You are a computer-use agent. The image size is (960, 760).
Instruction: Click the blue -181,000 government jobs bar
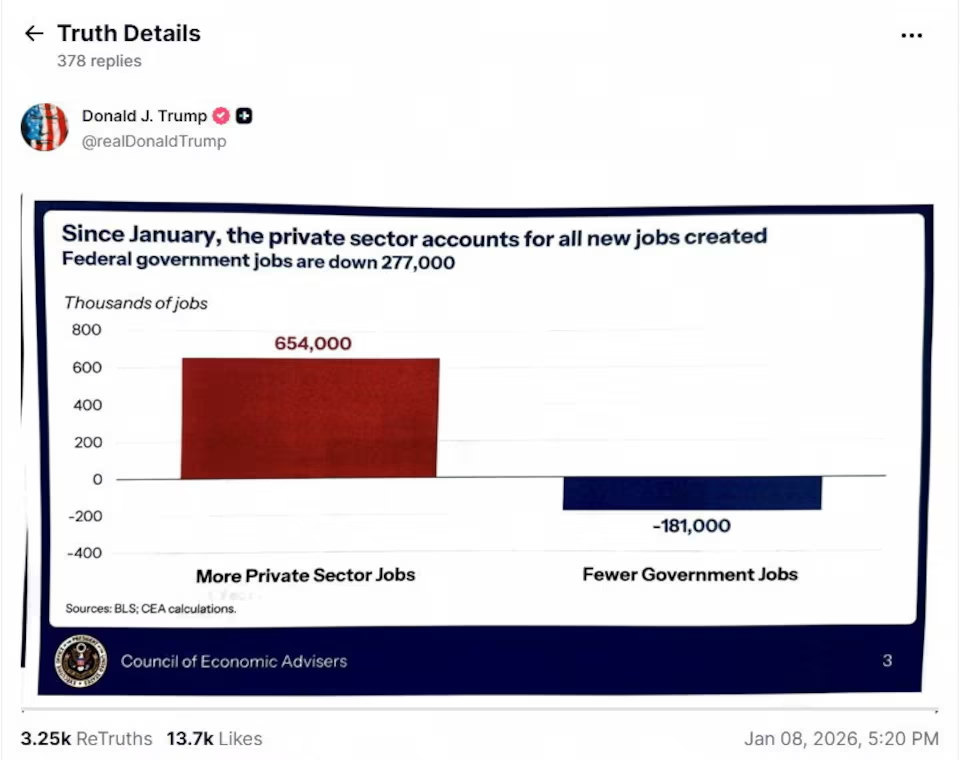pyautogui.click(x=692, y=493)
